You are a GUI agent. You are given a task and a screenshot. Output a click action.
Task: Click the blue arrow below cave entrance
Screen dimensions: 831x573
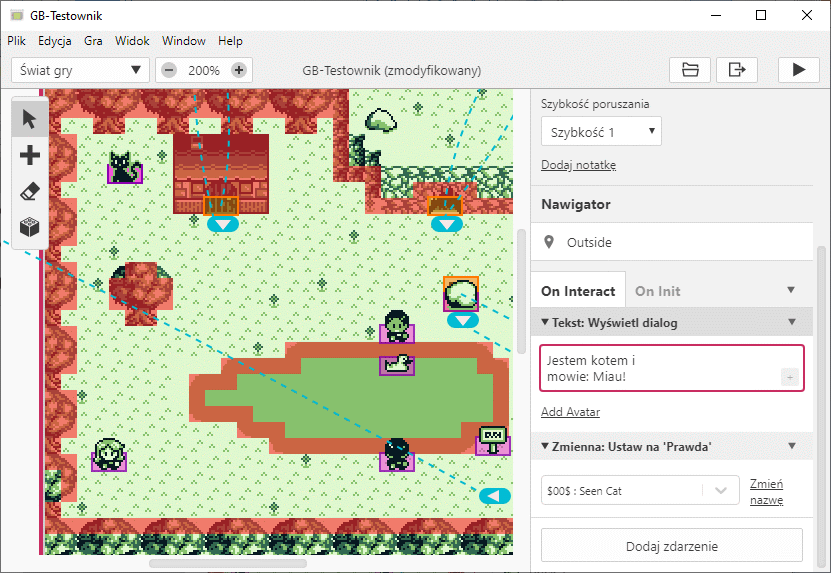[447, 225]
